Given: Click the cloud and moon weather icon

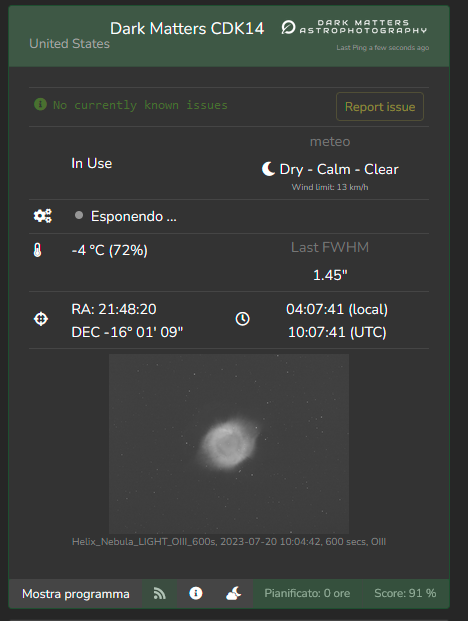Looking at the screenshot, I should pos(234,593).
